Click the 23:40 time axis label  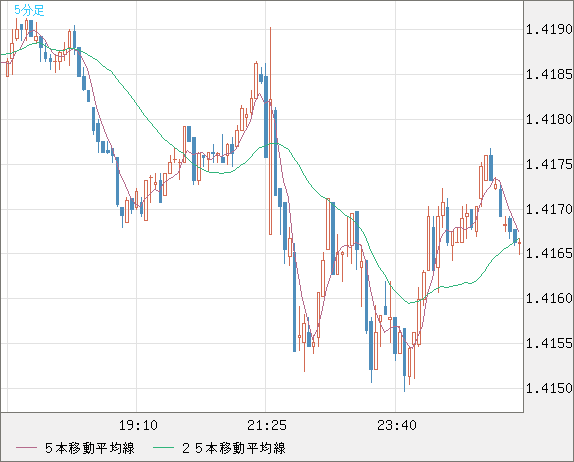tap(397, 425)
